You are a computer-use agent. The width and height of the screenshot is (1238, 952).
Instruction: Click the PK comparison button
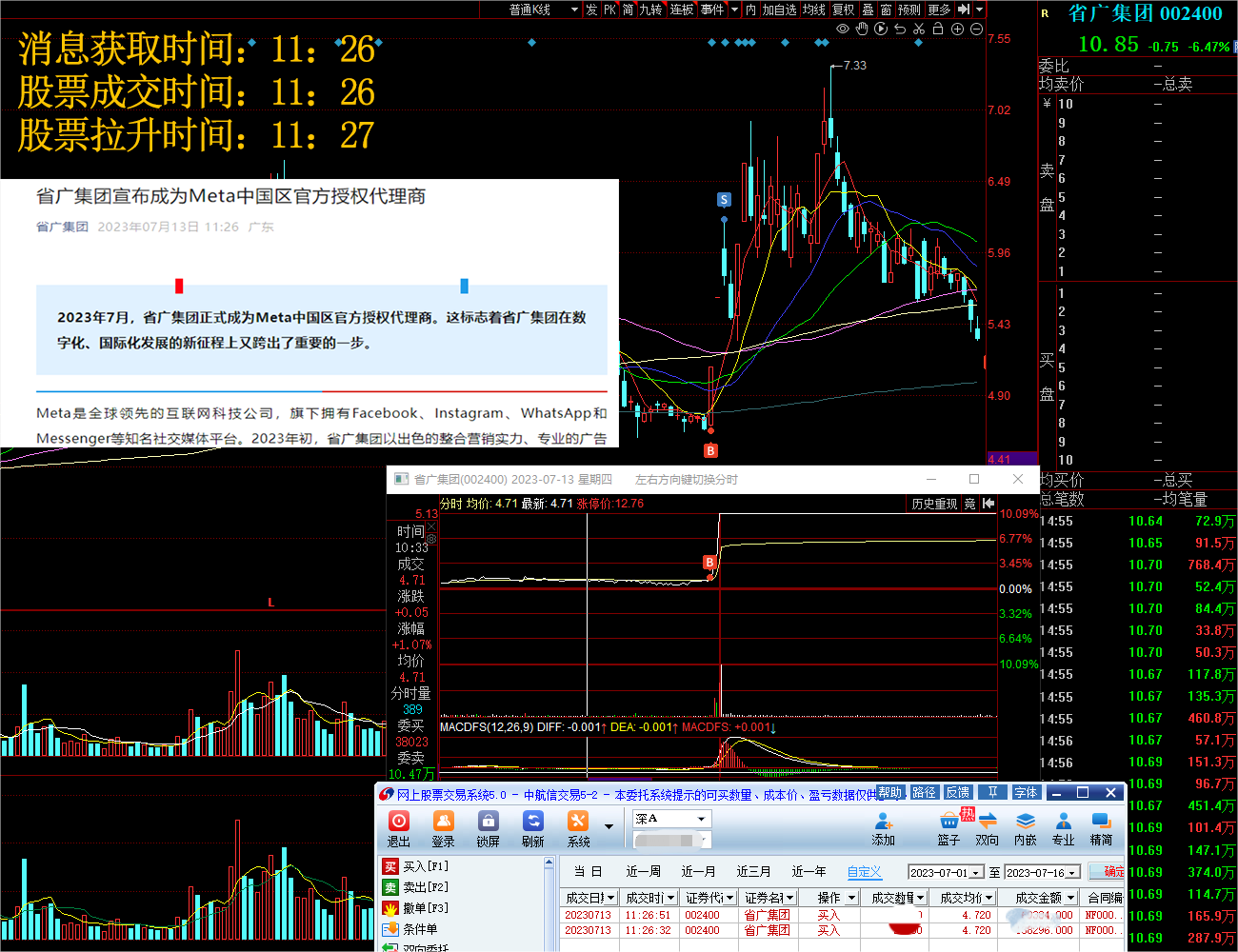coord(610,10)
